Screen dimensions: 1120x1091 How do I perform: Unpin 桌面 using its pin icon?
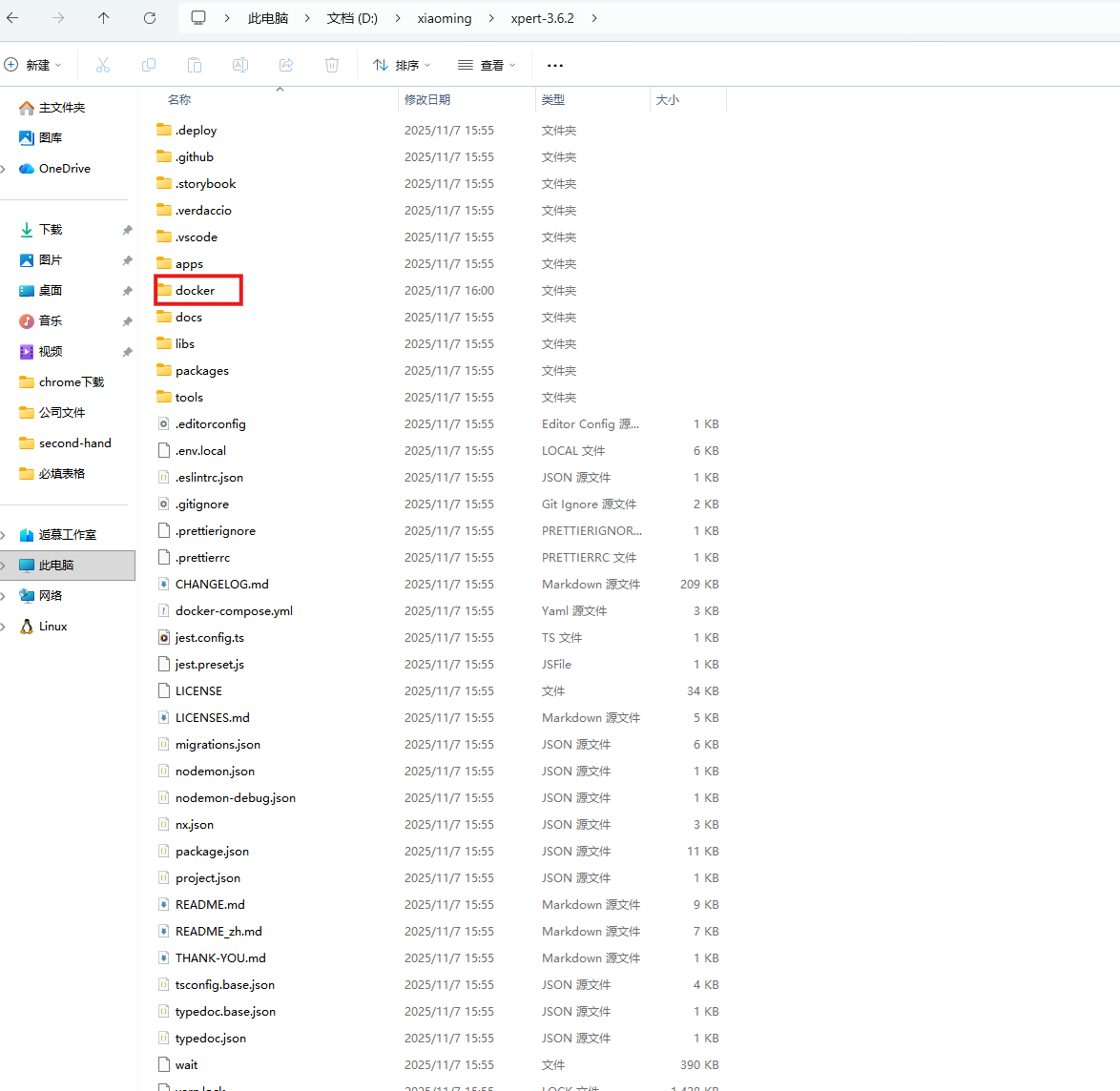point(127,291)
